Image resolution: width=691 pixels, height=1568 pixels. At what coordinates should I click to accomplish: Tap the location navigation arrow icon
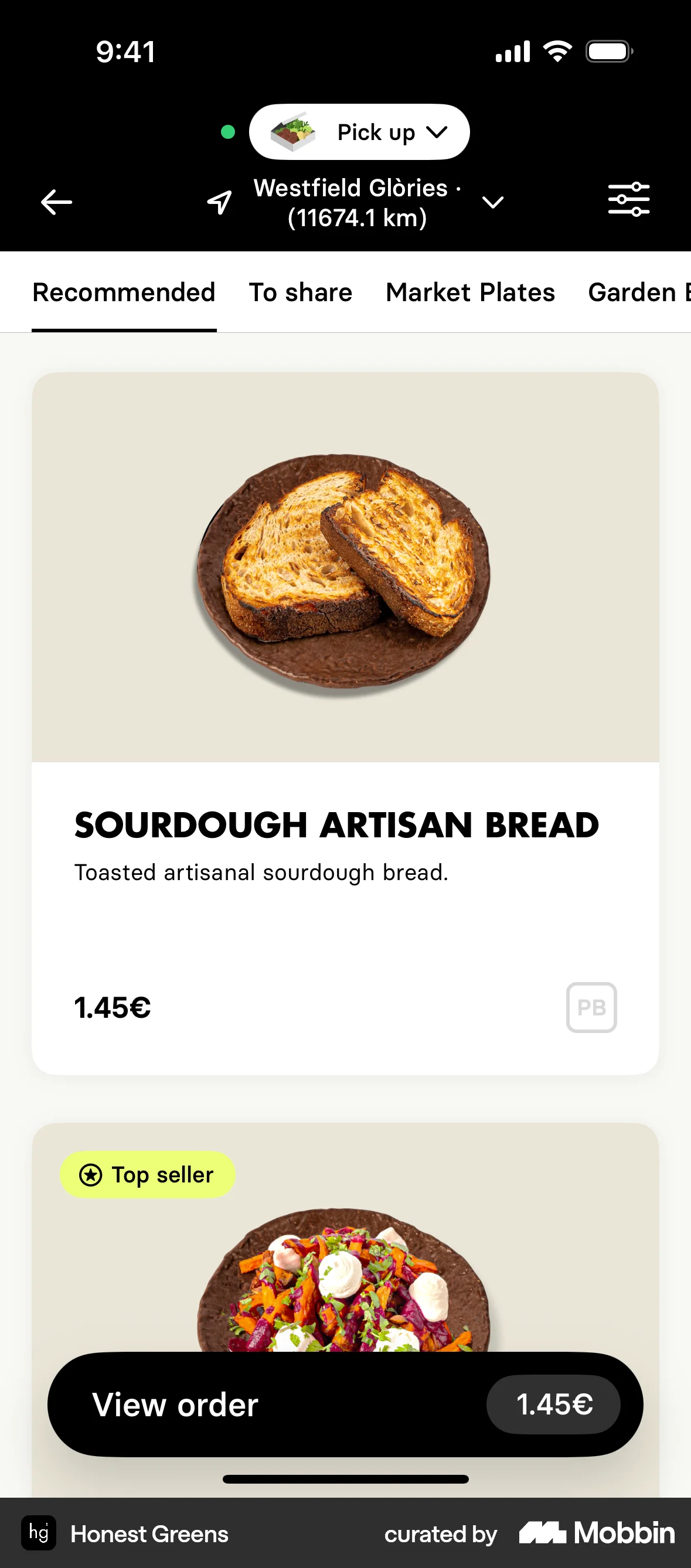pos(219,202)
